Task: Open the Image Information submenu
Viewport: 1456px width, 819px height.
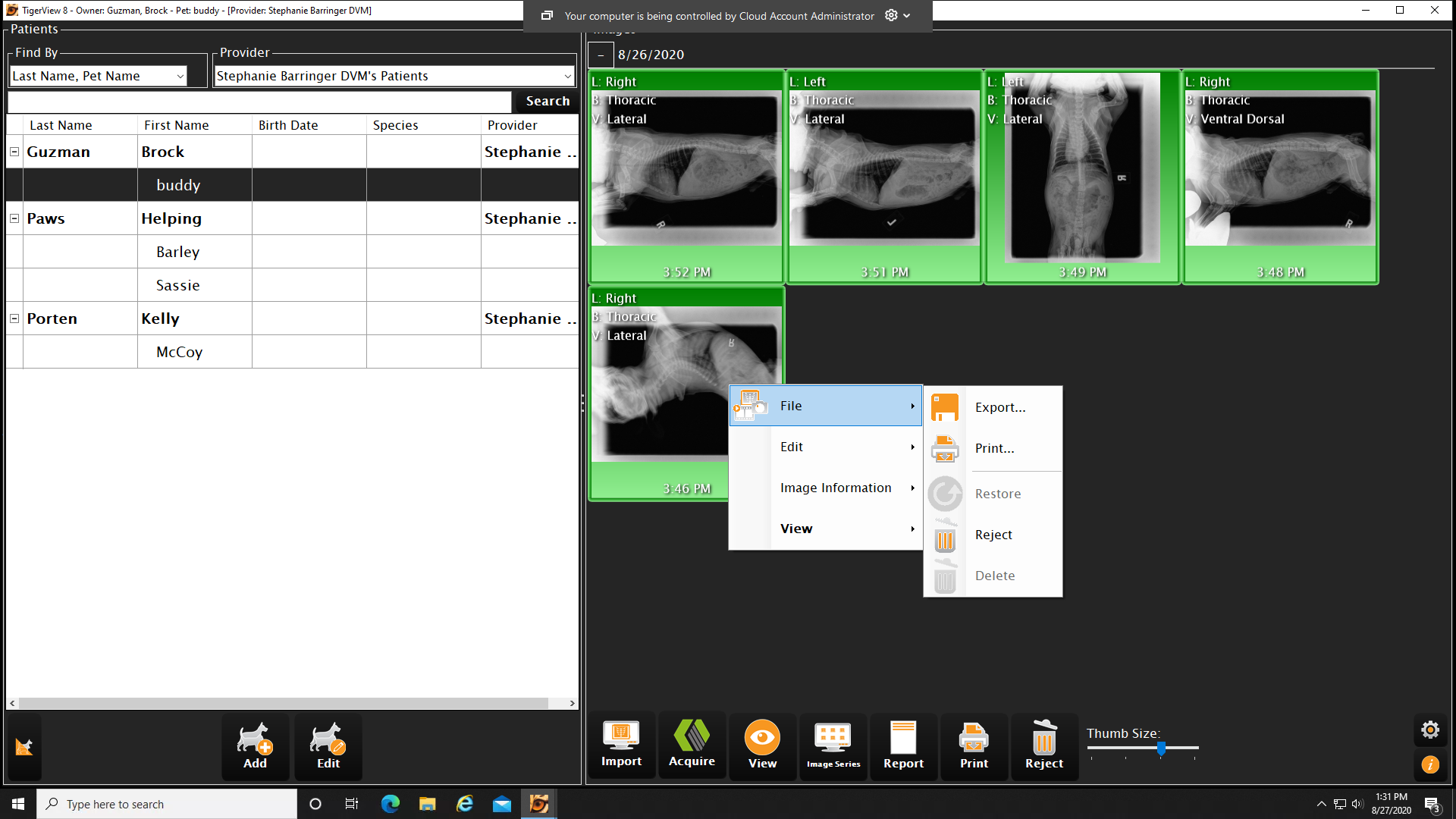Action: point(836,488)
